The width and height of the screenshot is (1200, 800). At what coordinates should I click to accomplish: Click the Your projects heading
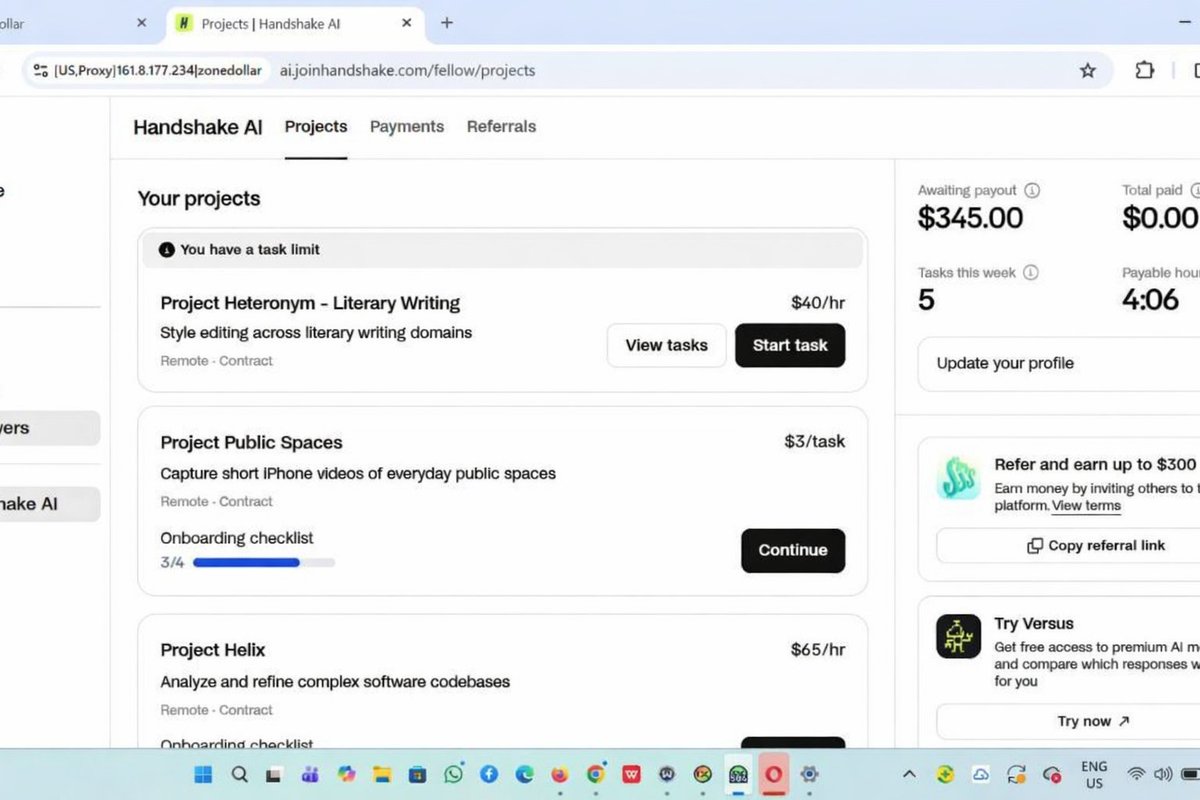tap(199, 199)
